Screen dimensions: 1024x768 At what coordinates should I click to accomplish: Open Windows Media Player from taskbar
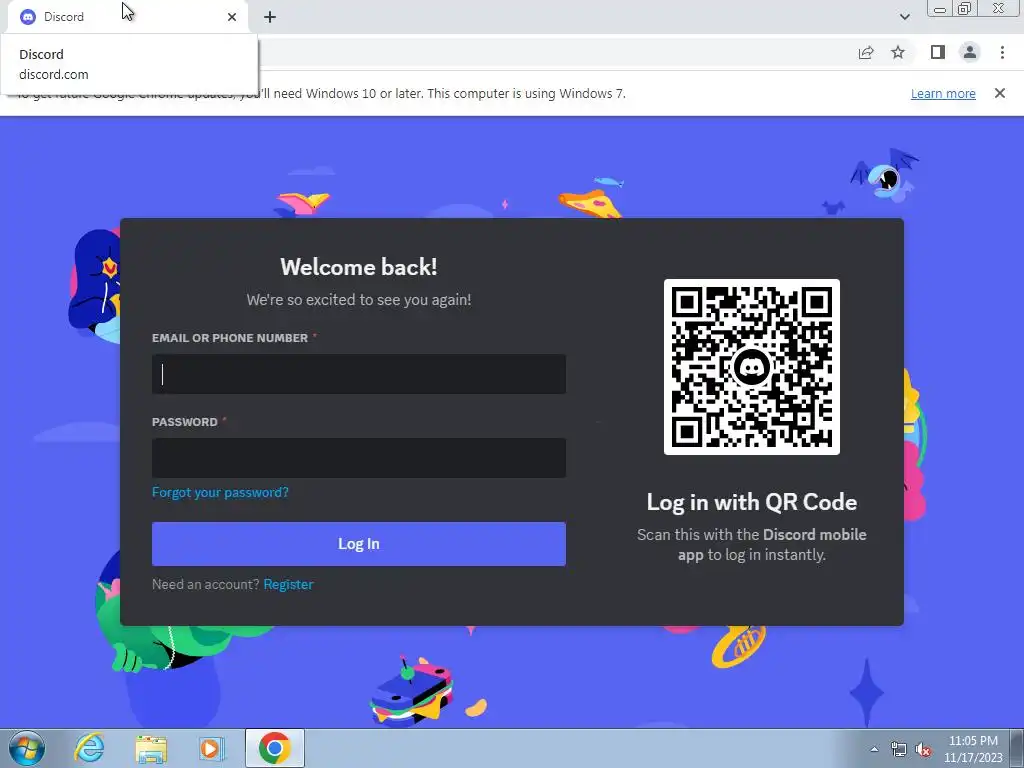212,748
